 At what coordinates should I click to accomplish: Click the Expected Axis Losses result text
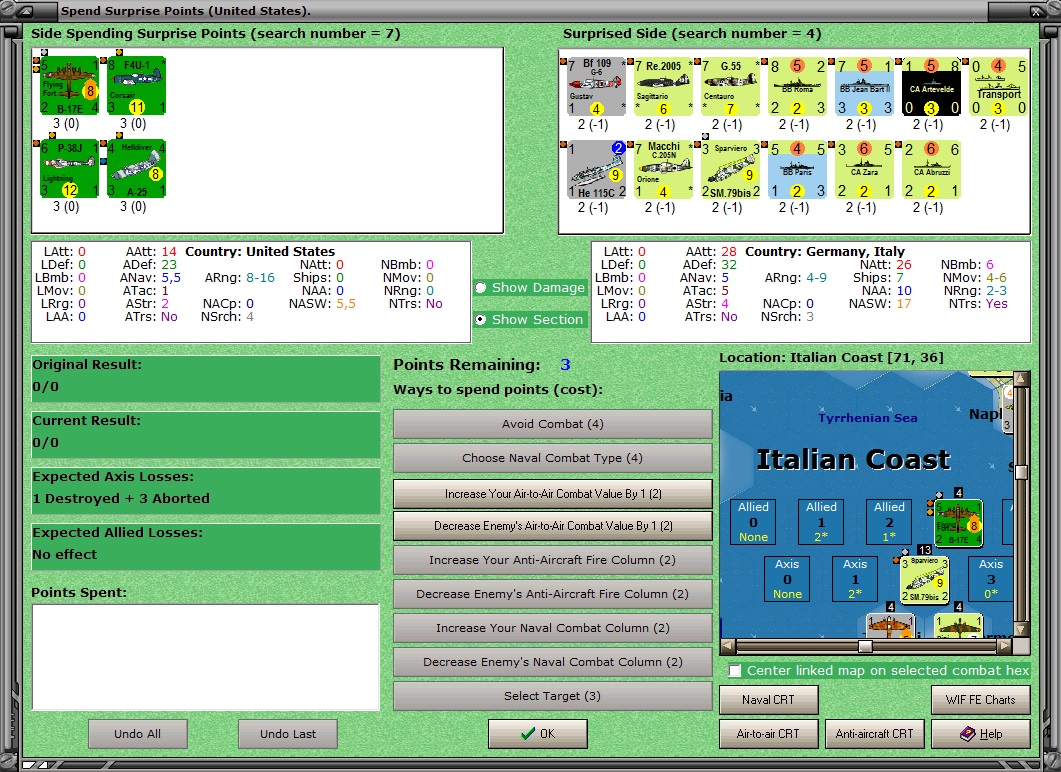[121, 499]
